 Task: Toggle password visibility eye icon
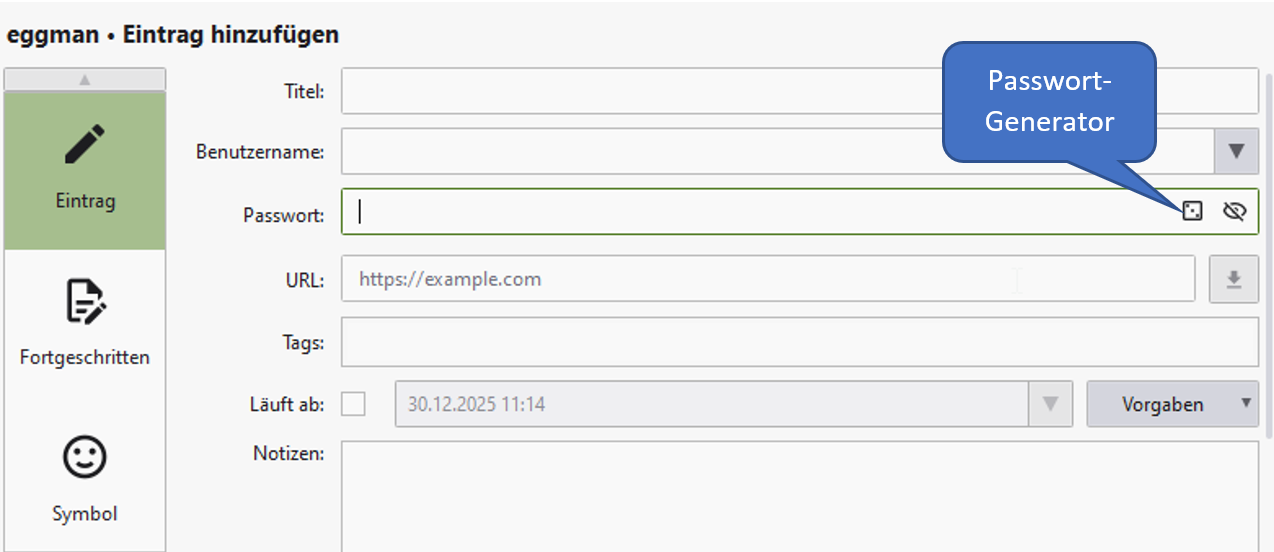(1234, 211)
